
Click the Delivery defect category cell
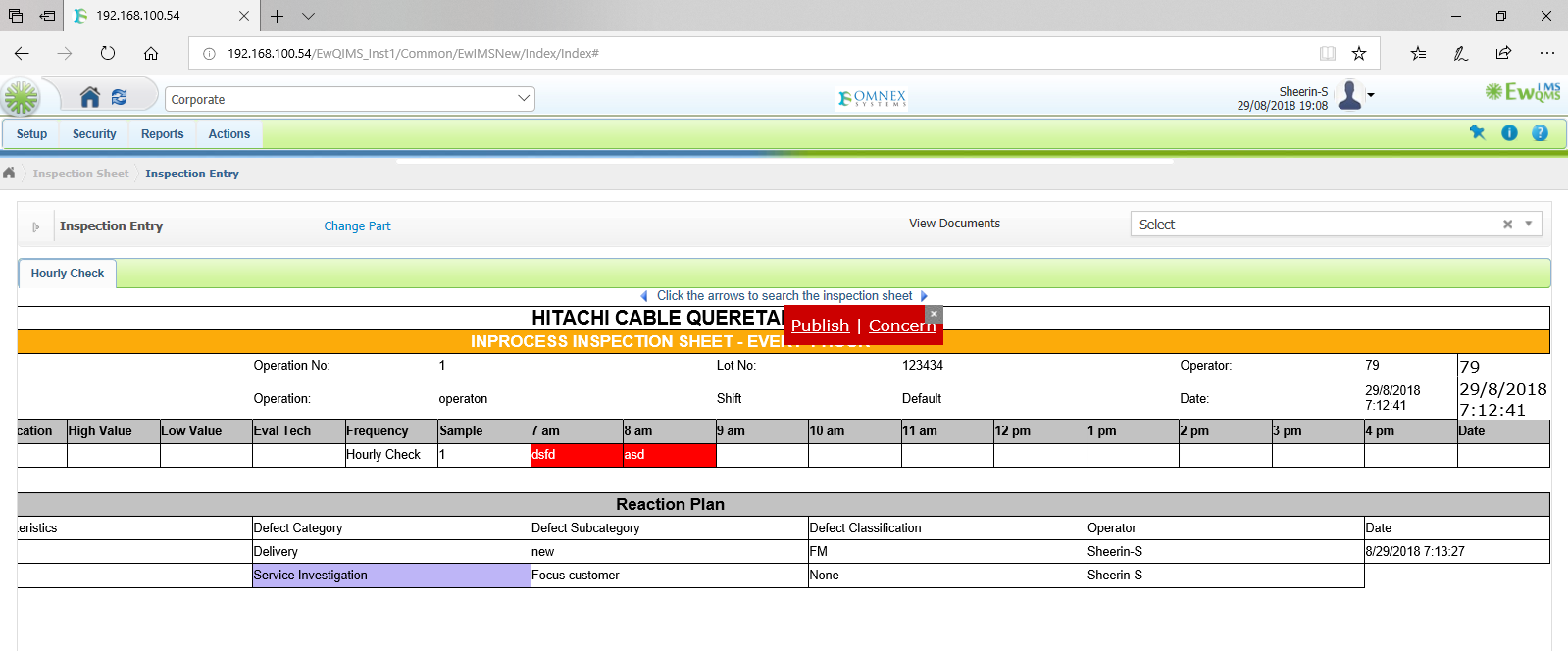(x=391, y=552)
